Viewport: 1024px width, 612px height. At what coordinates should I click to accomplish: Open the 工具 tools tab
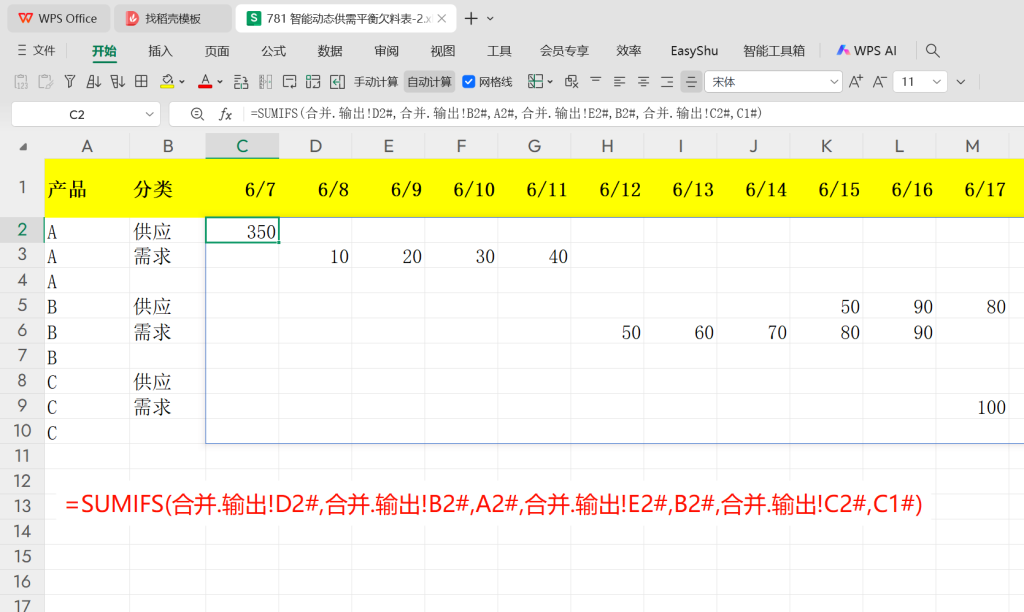500,51
